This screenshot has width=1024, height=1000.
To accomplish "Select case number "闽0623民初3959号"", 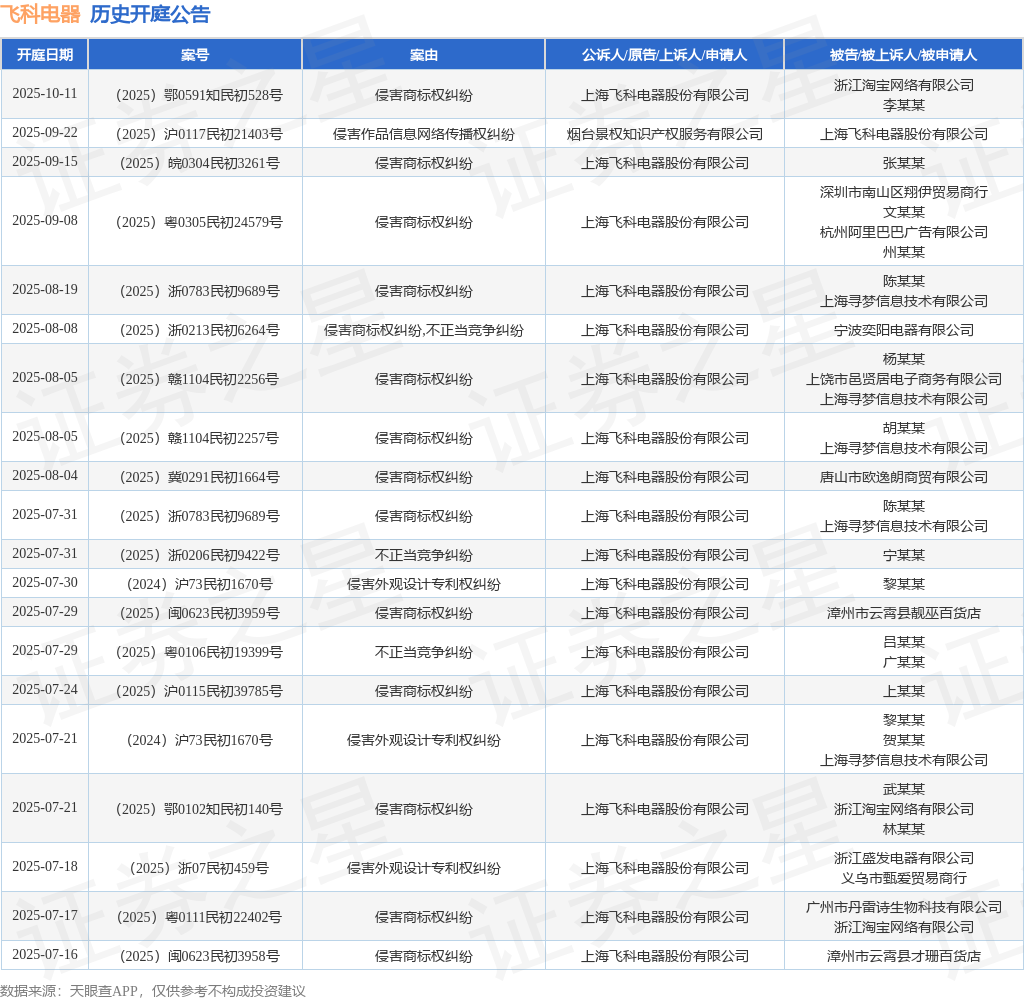I will pyautogui.click(x=199, y=613).
